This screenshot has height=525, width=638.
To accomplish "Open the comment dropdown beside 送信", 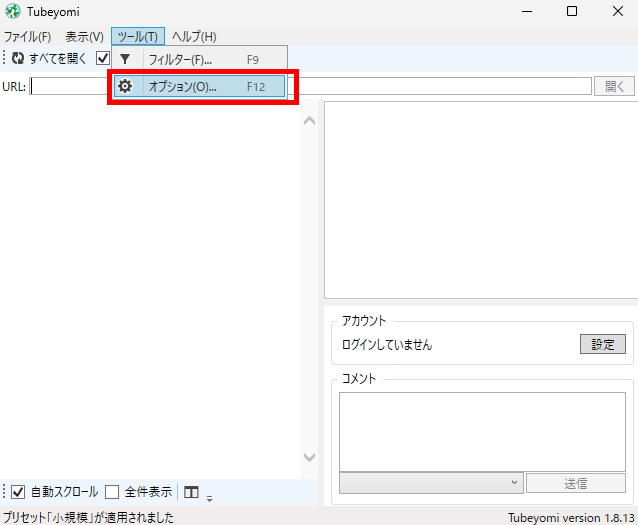I will (x=431, y=483).
